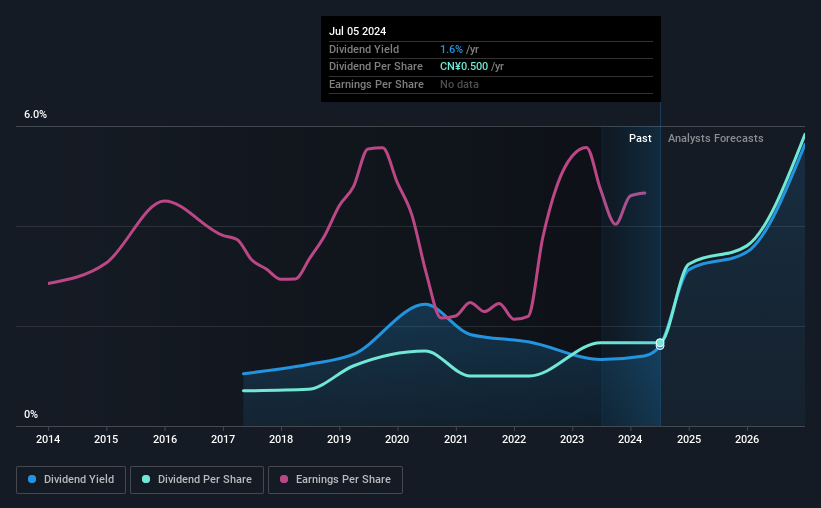Click the blue Dividend Yield legend dot
The height and width of the screenshot is (508, 821).
[32, 479]
